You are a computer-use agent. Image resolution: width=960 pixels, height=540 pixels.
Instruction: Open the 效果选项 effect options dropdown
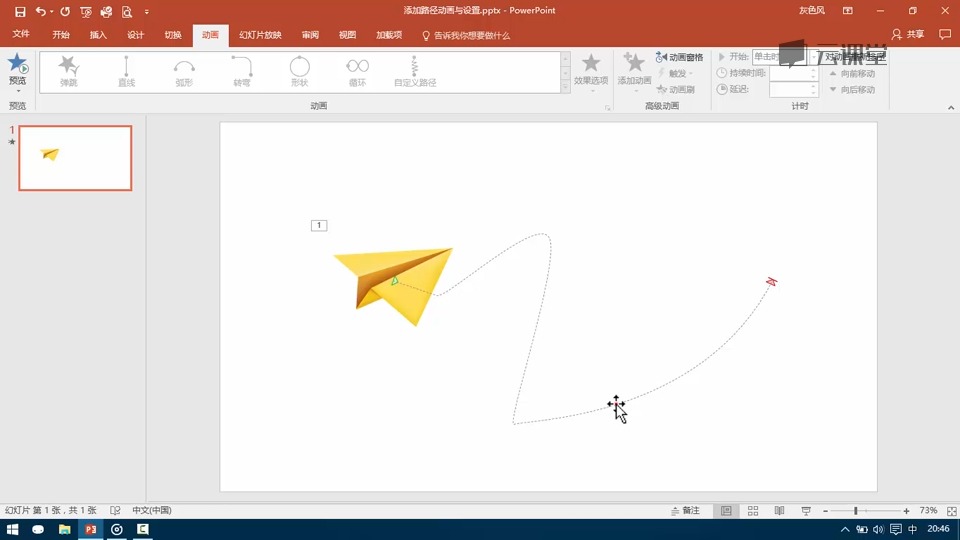(591, 73)
